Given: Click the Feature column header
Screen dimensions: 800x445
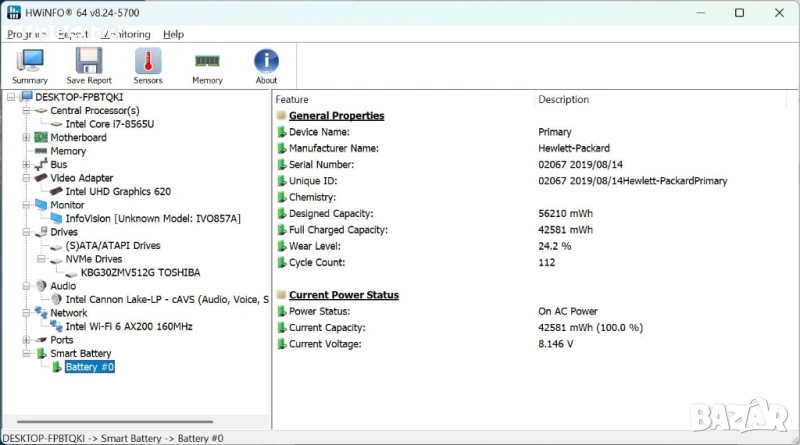Looking at the screenshot, I should [292, 100].
